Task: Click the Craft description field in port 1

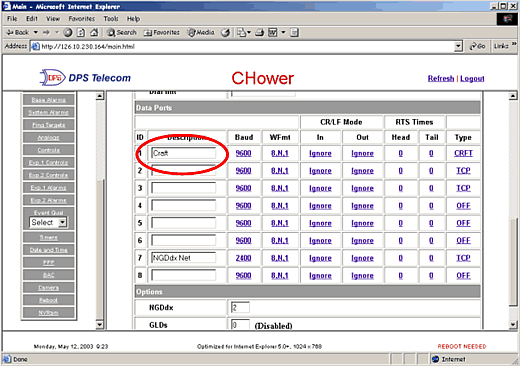Action: [x=183, y=153]
